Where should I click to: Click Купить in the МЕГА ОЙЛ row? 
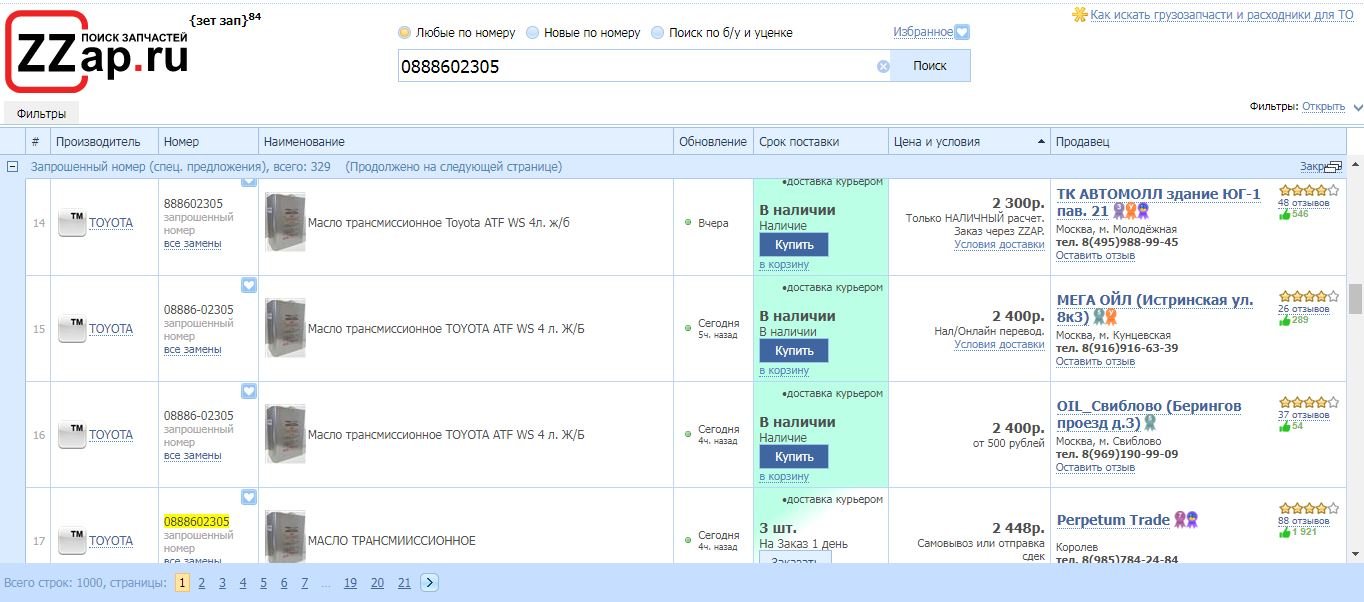(x=794, y=351)
